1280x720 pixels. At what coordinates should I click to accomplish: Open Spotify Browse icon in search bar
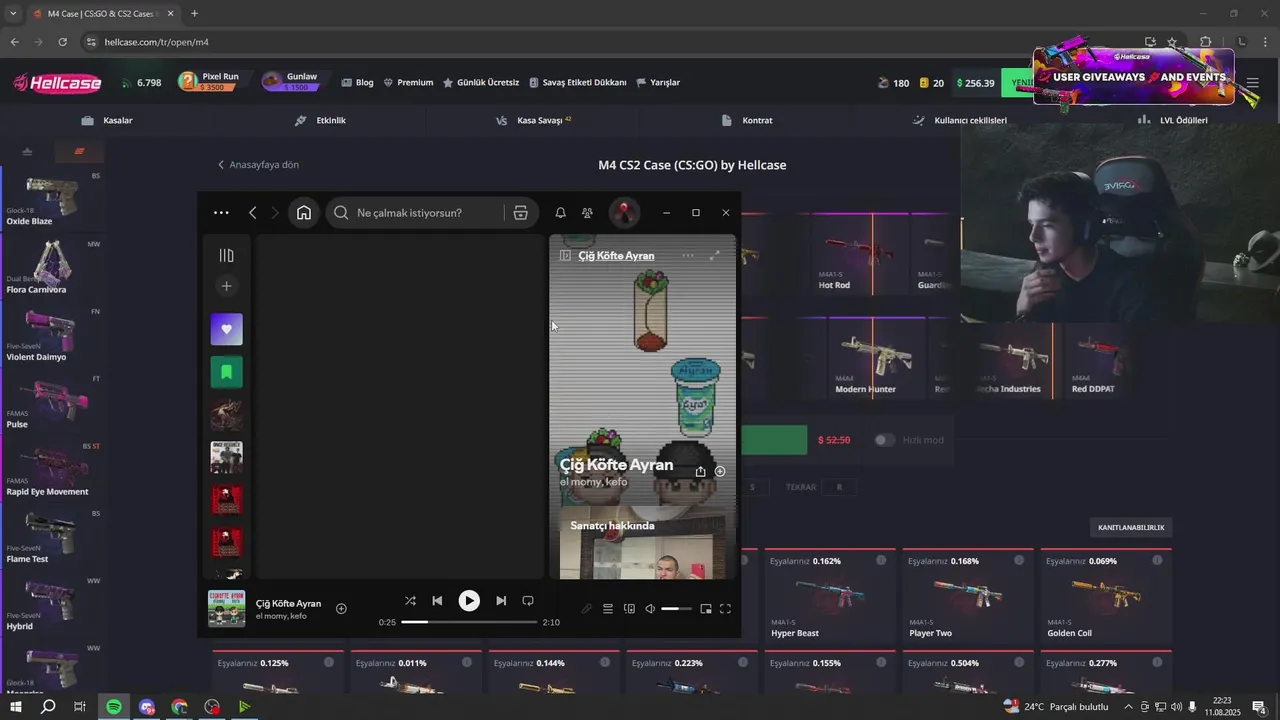point(520,213)
